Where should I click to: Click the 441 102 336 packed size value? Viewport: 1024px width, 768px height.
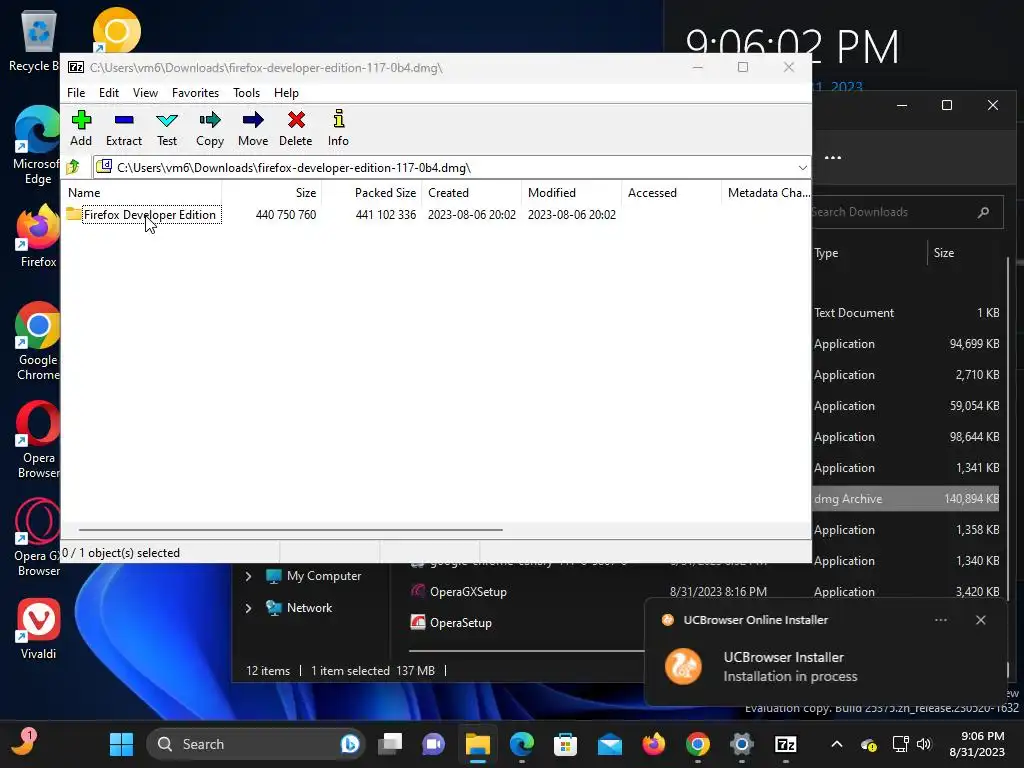pos(385,215)
